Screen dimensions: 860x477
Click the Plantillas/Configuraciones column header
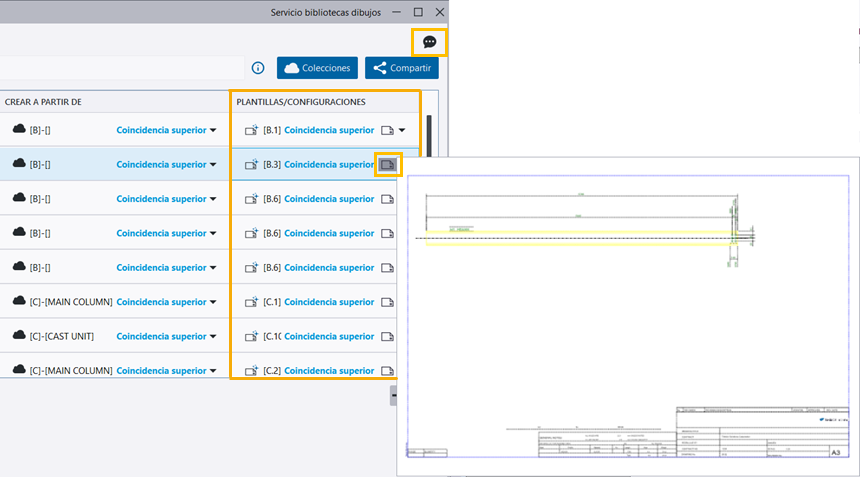(300, 101)
